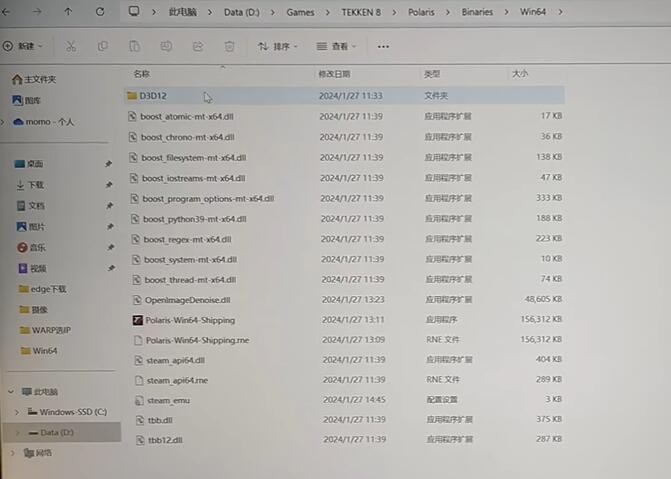The height and width of the screenshot is (479, 671).
Task: Click the Share toolbar icon
Action: pyautogui.click(x=198, y=46)
